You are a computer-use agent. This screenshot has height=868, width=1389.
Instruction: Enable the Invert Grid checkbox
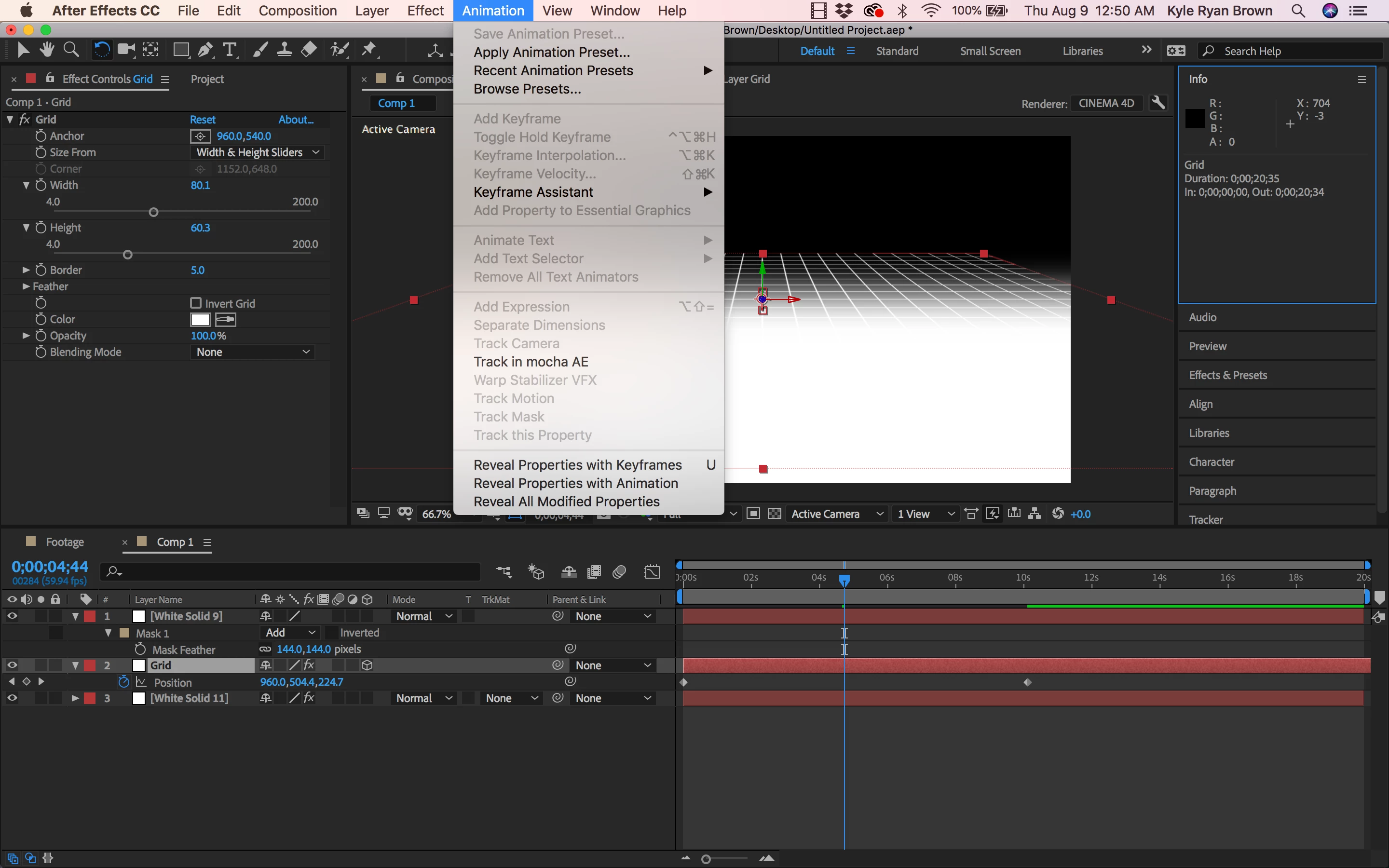click(196, 302)
